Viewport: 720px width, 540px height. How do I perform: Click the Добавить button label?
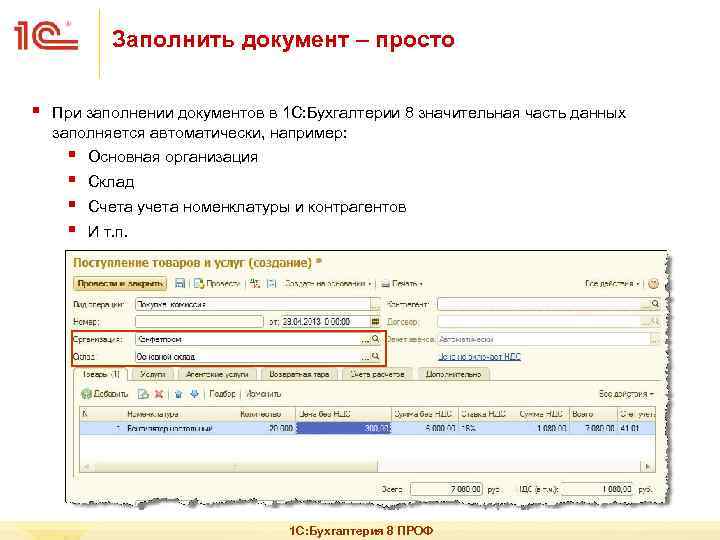coord(111,394)
